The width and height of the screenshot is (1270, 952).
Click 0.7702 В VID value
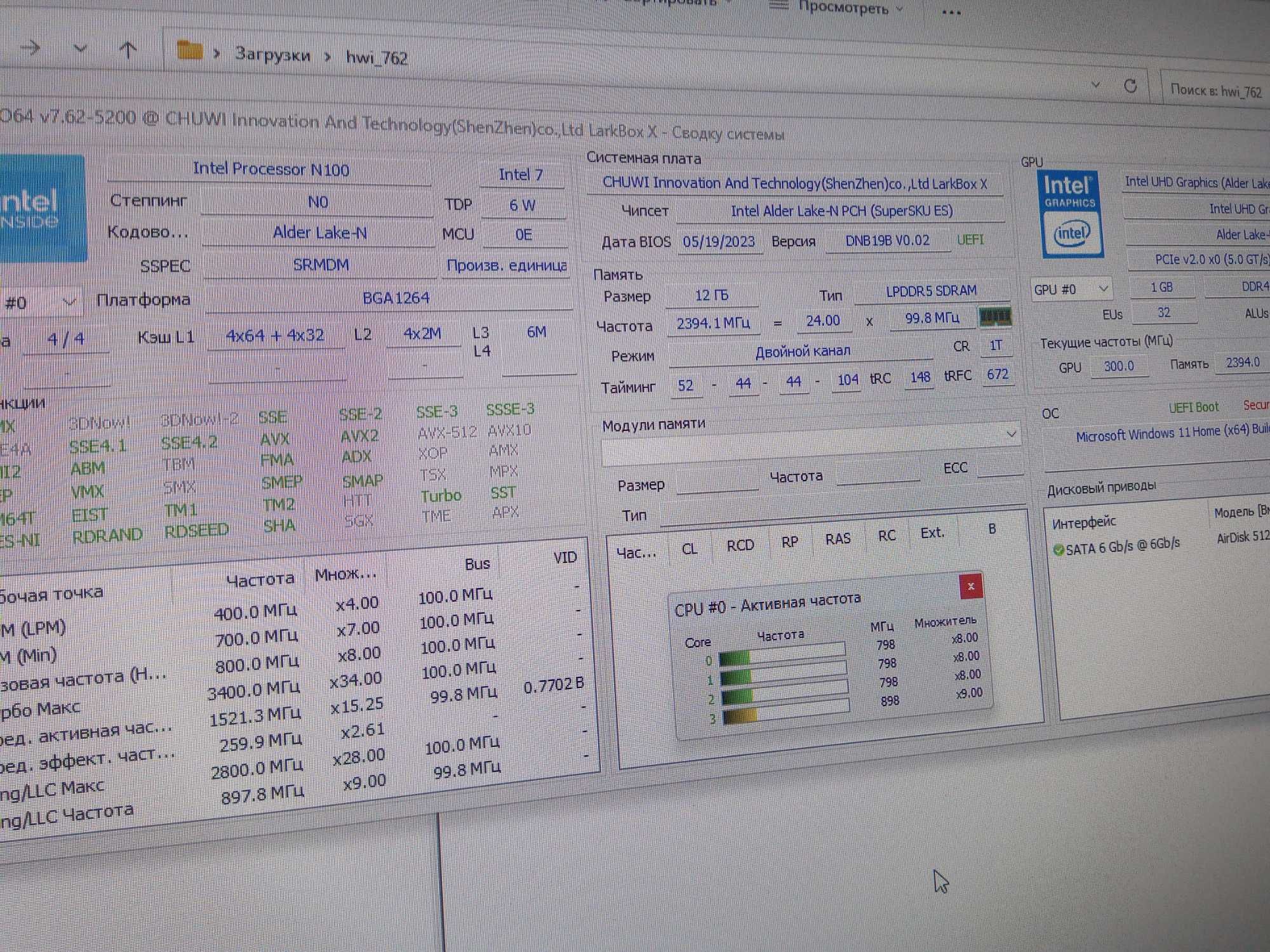[553, 685]
